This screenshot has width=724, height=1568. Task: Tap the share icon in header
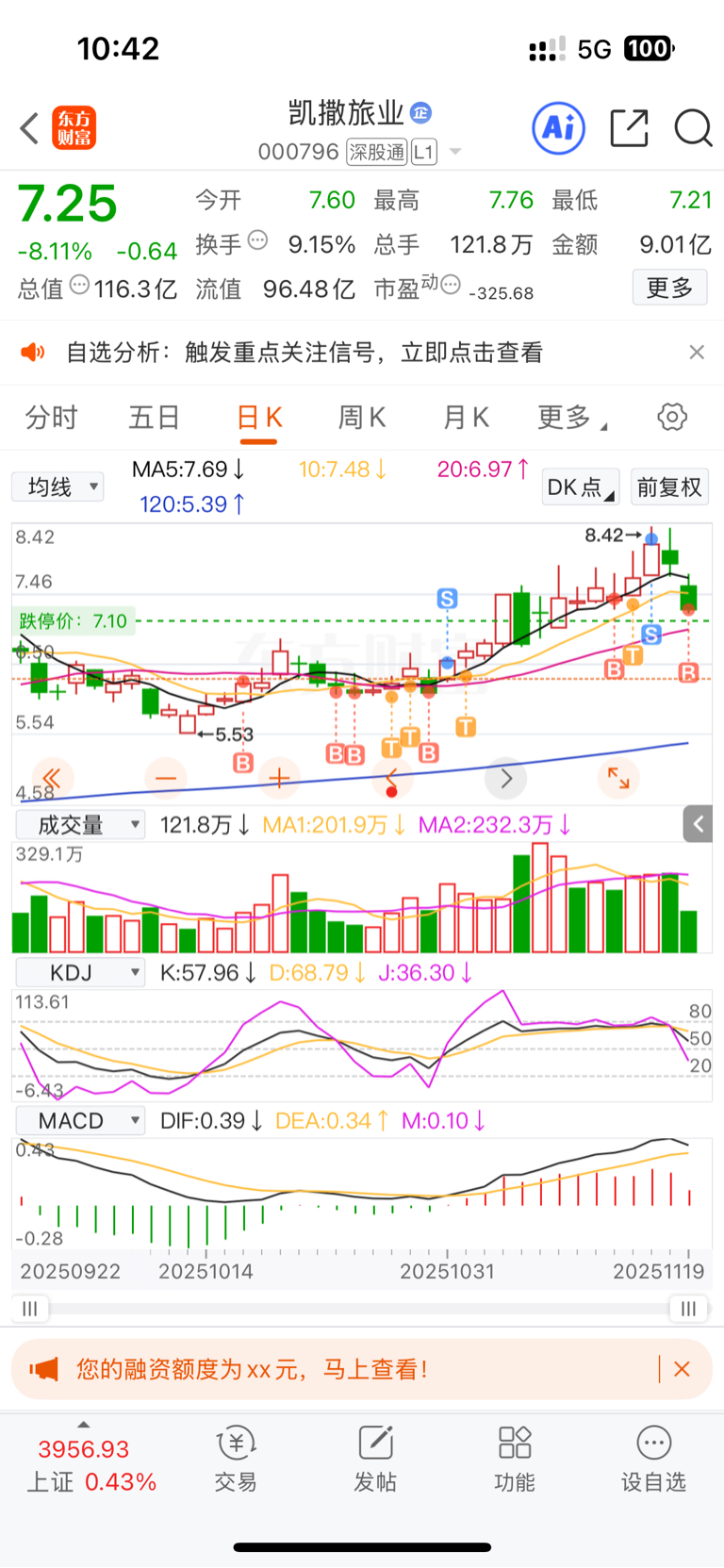(x=629, y=128)
